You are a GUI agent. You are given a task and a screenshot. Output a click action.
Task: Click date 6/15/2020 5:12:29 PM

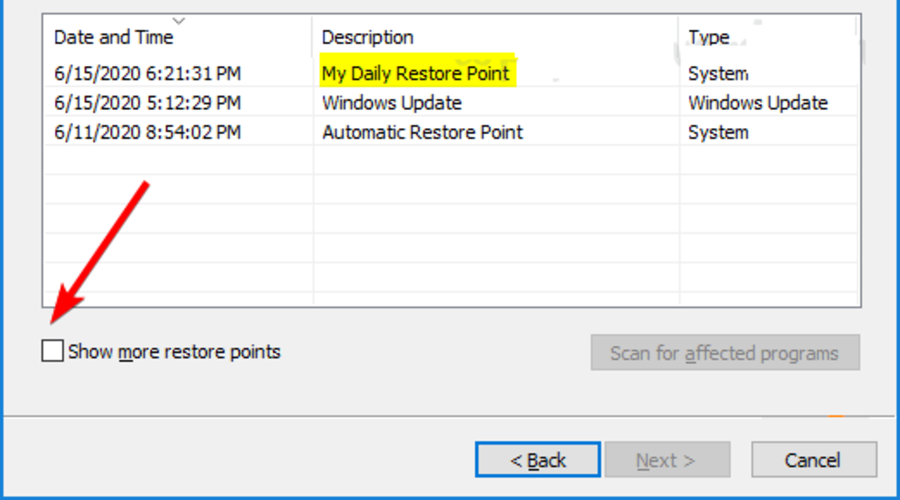(x=148, y=103)
